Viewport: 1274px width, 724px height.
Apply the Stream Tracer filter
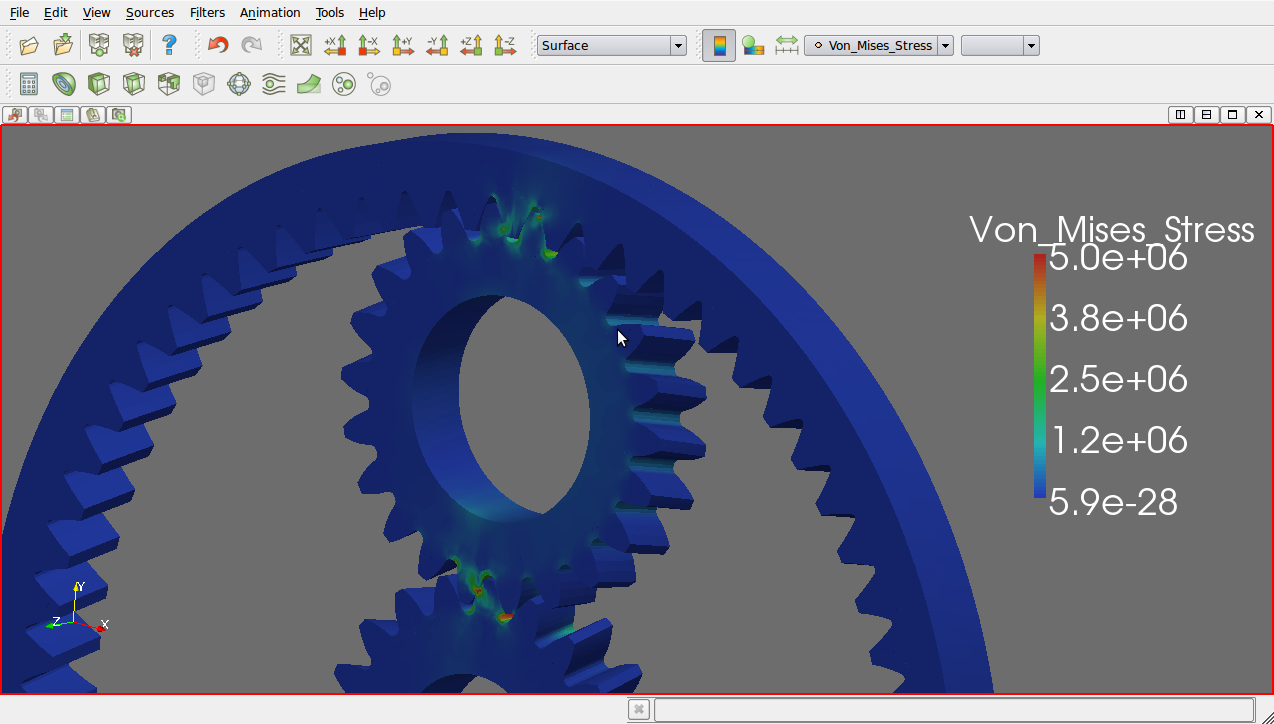point(274,84)
